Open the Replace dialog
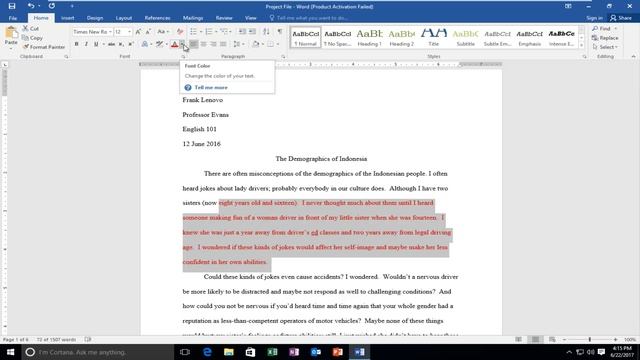This screenshot has height=360, width=640. (605, 38)
